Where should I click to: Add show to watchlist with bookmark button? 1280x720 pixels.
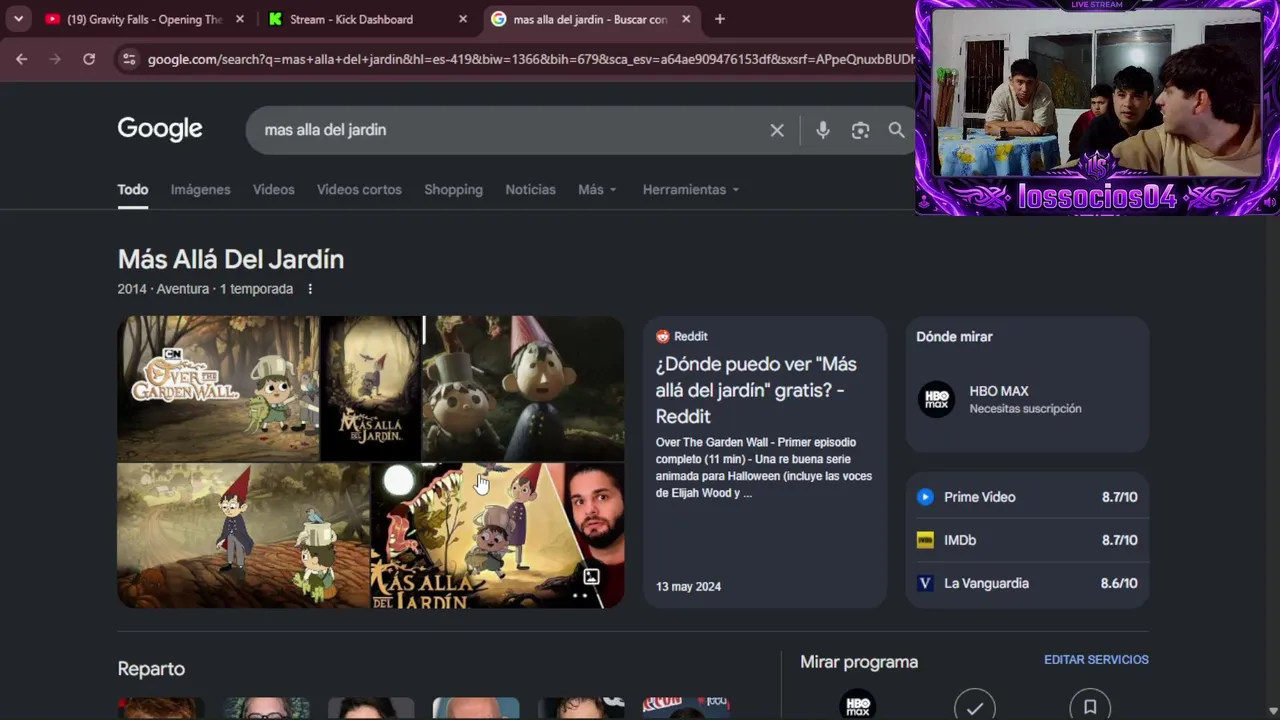(x=1090, y=707)
